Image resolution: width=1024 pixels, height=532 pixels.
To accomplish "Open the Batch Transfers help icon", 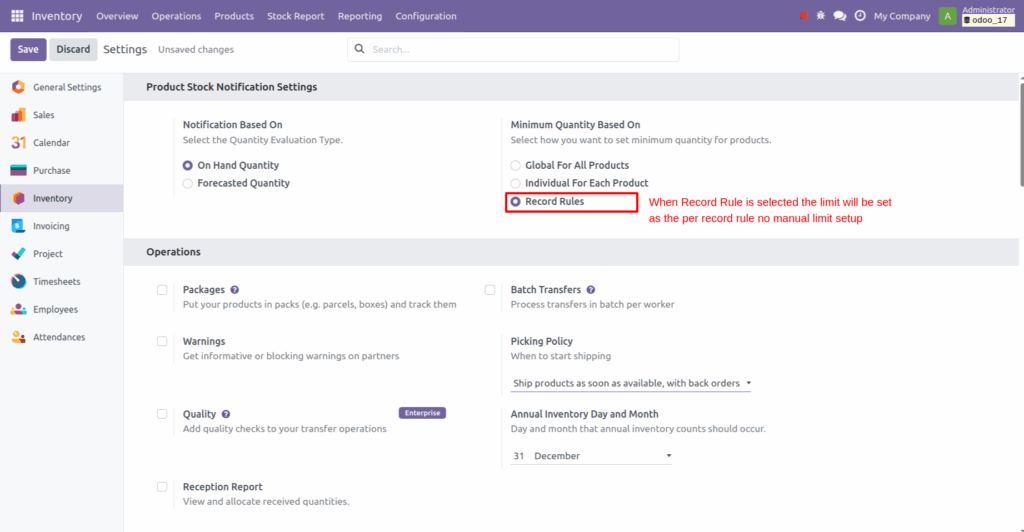I will coord(590,290).
